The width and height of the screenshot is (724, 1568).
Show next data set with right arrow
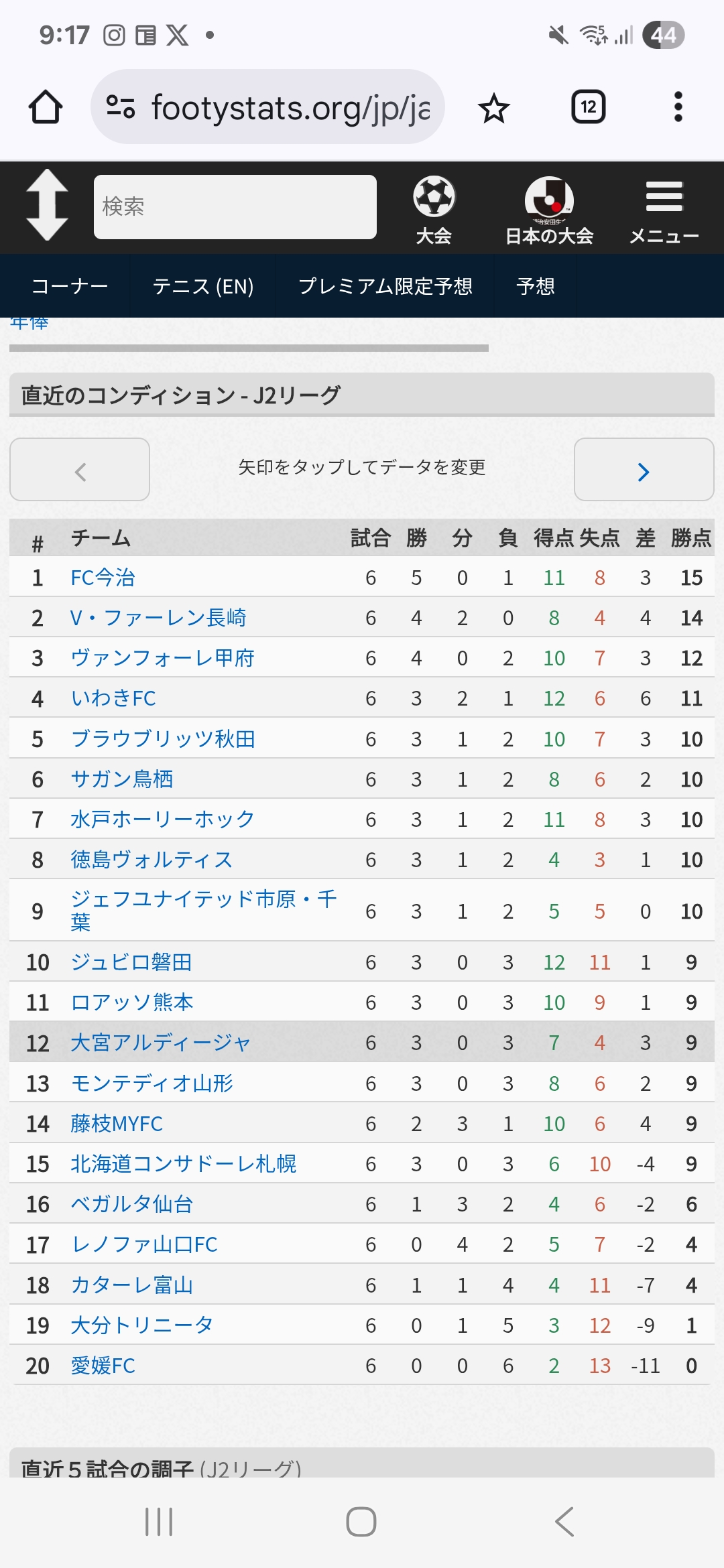644,469
